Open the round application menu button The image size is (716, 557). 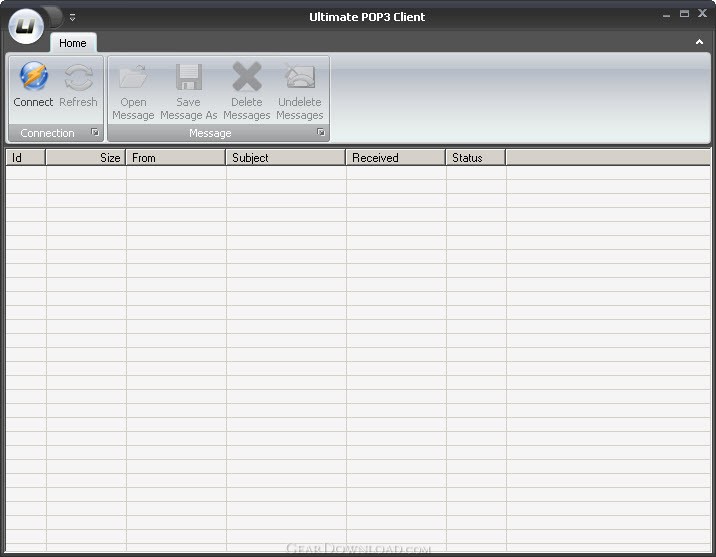pos(26,26)
